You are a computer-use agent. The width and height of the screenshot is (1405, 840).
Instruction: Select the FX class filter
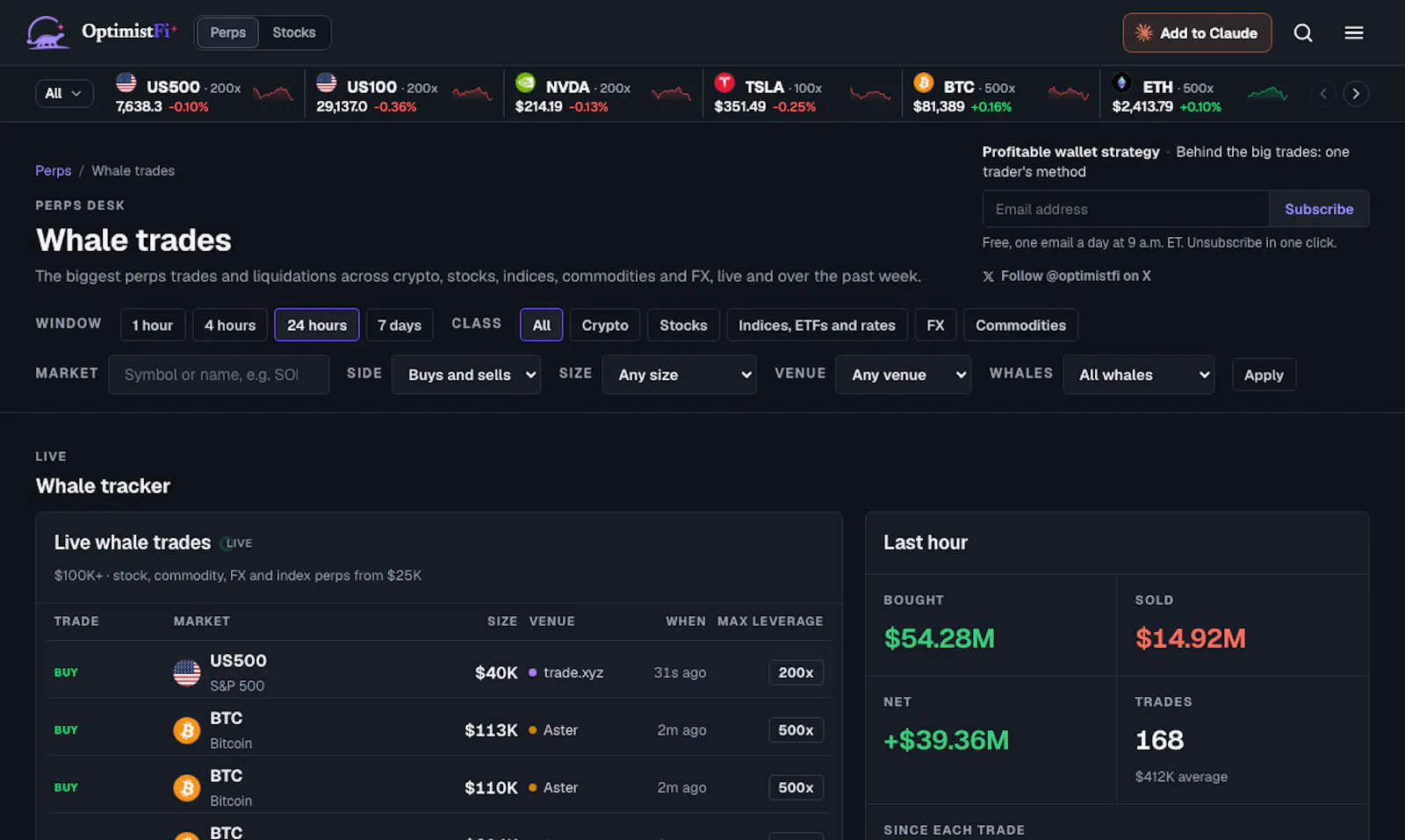click(x=935, y=325)
